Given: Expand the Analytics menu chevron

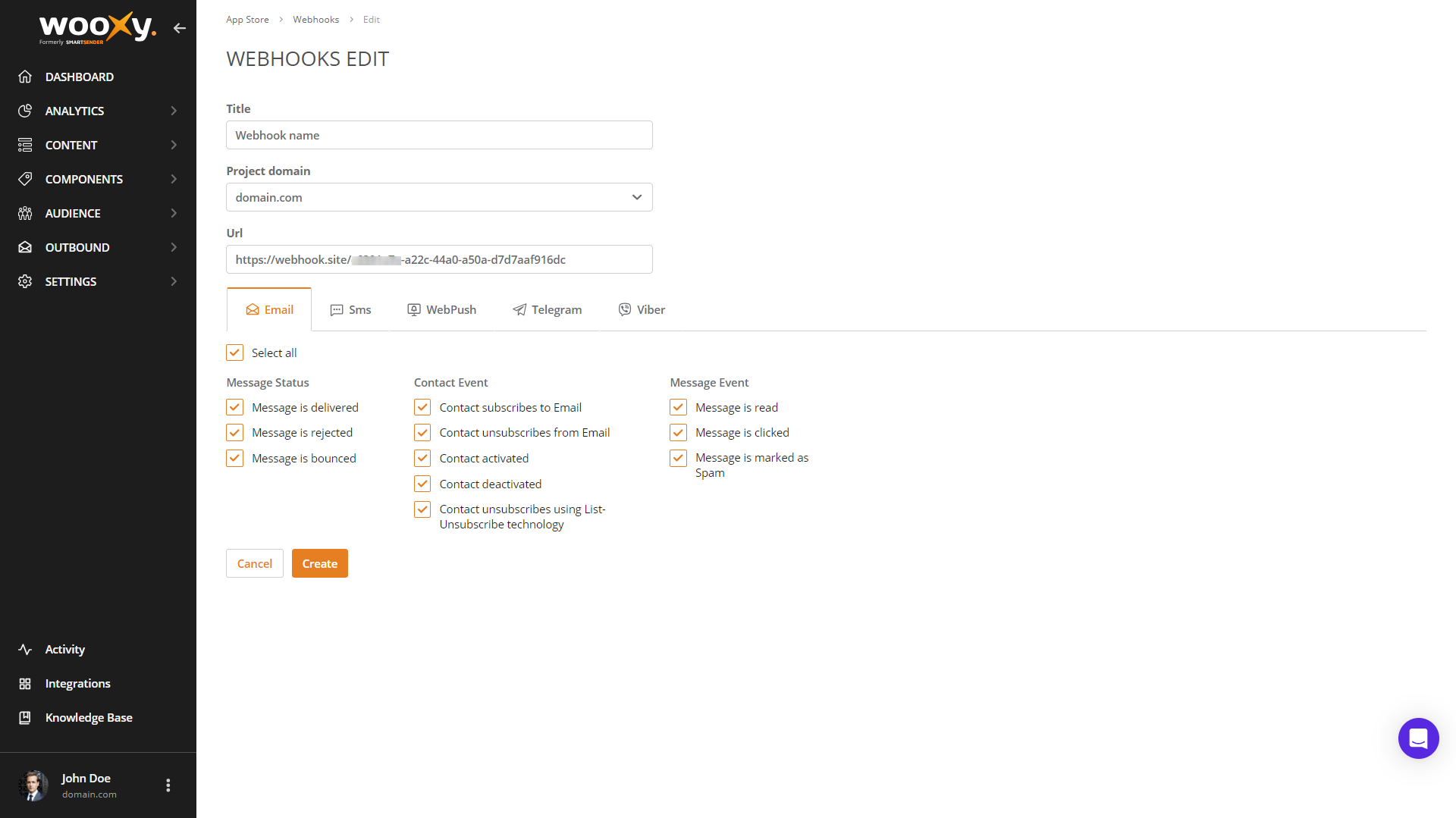Looking at the screenshot, I should pos(174,111).
